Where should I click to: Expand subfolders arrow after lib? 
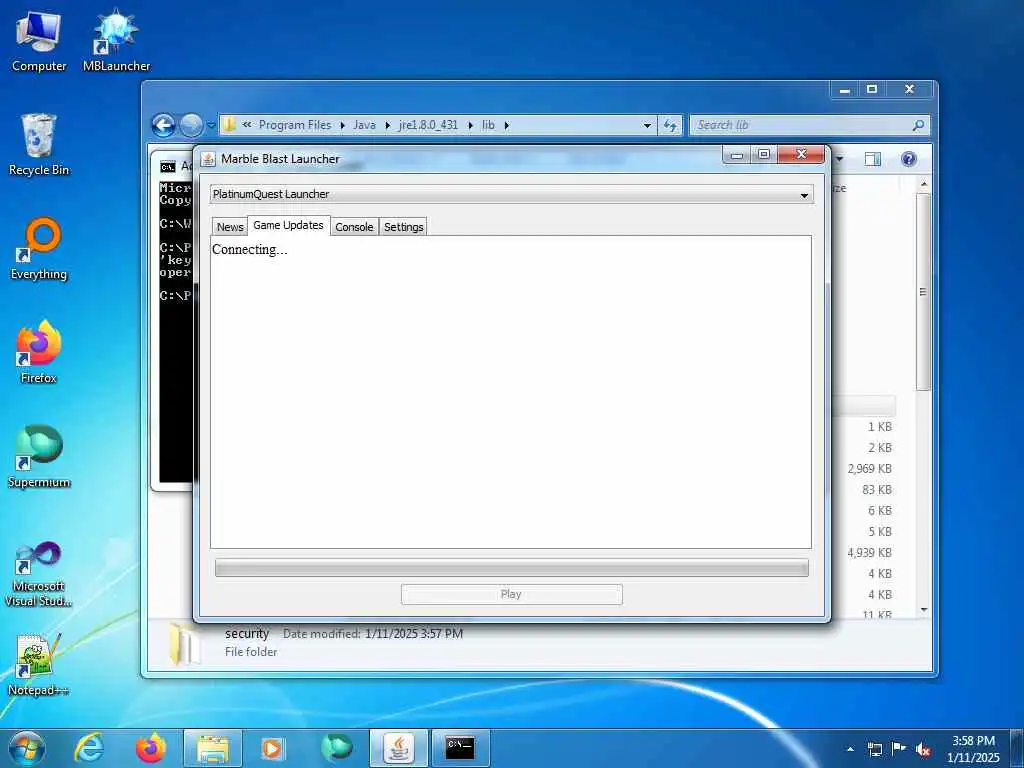pos(506,125)
